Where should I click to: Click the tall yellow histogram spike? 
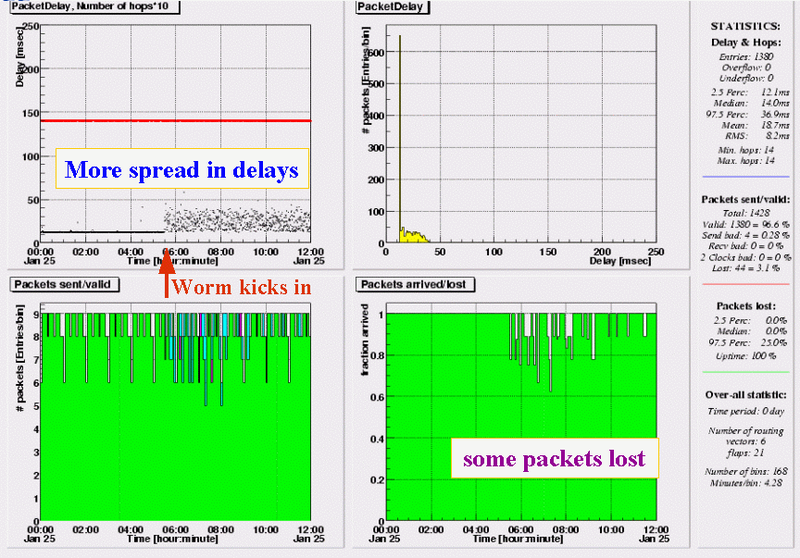coord(399,140)
